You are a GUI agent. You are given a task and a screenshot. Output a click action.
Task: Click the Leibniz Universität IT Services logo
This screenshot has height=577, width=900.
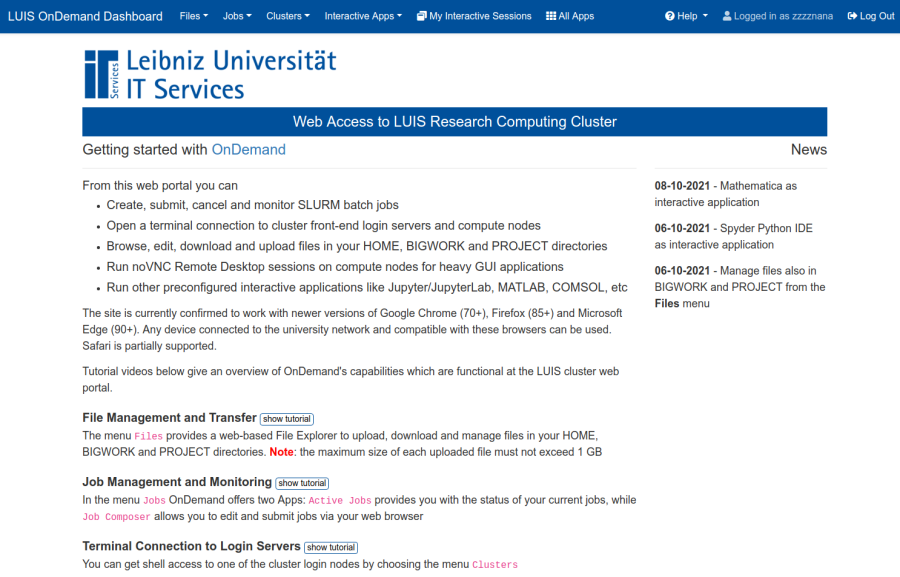[210, 74]
